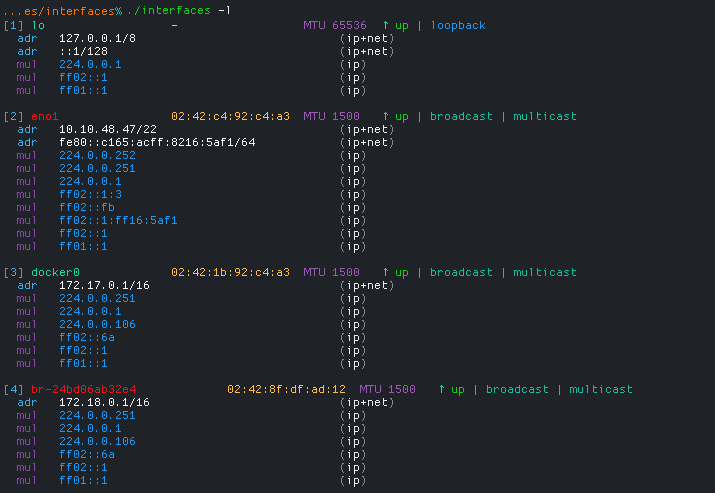
Task: Select MAC address '02:42:1b:92:c4:a3'
Action: pos(230,272)
